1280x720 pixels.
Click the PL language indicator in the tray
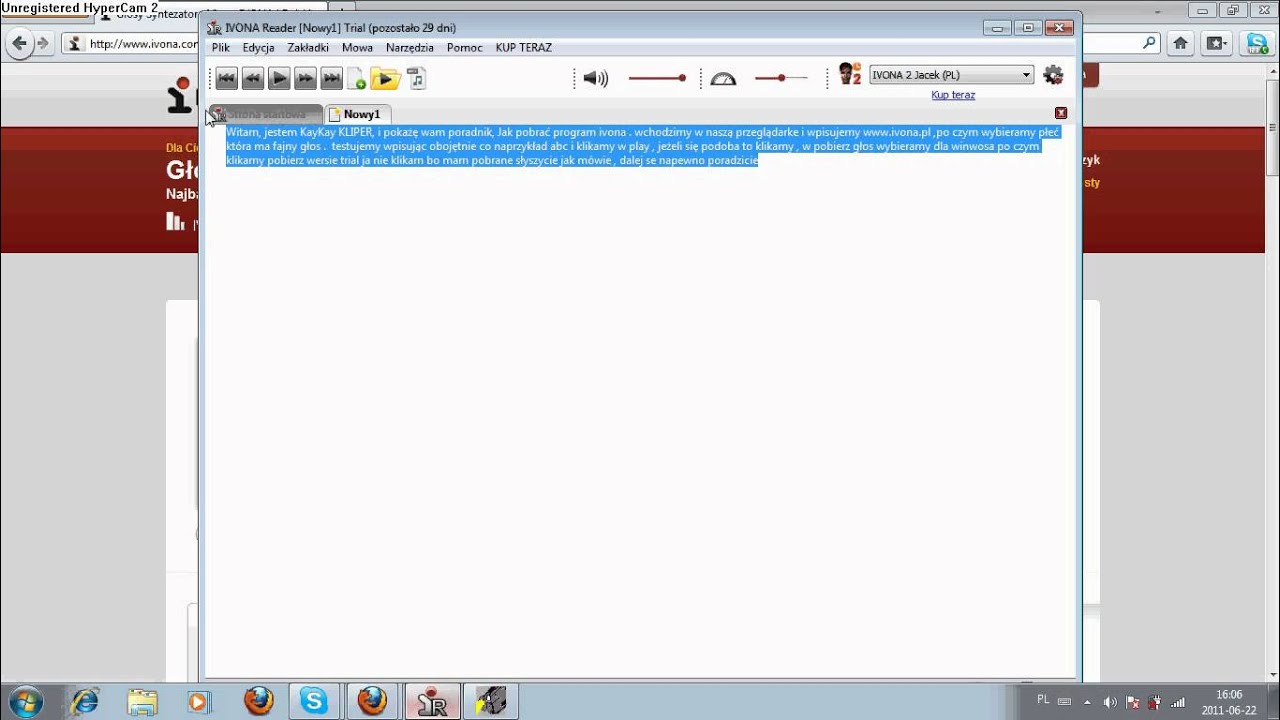(x=1043, y=700)
